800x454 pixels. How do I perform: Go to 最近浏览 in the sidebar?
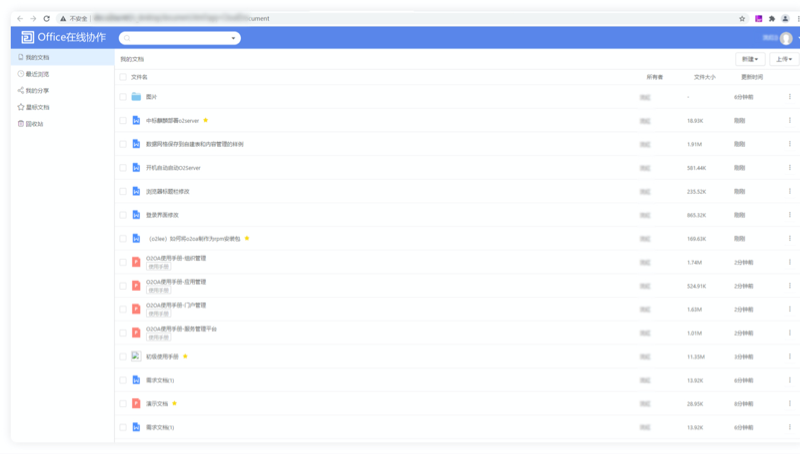pyautogui.click(x=36, y=74)
